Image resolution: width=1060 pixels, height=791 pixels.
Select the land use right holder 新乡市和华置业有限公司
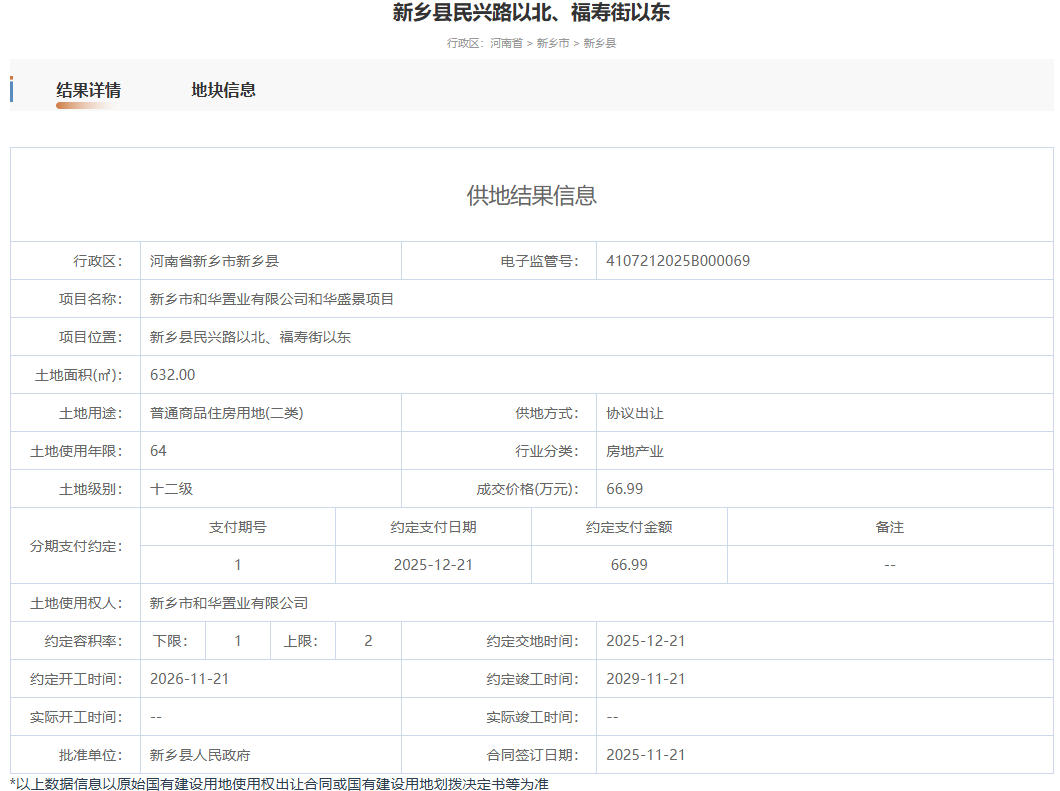[229, 603]
